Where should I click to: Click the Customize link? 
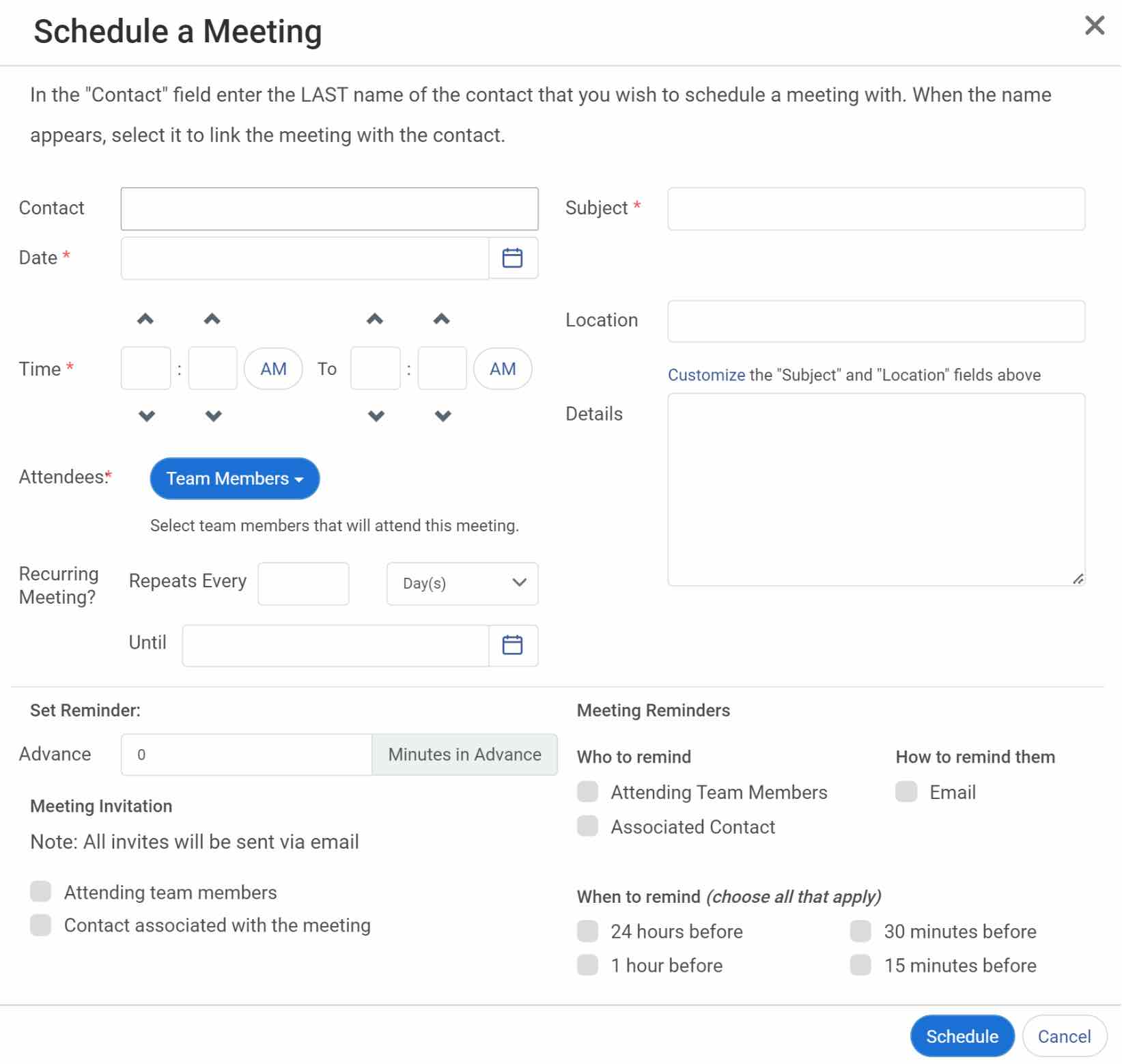tap(705, 375)
